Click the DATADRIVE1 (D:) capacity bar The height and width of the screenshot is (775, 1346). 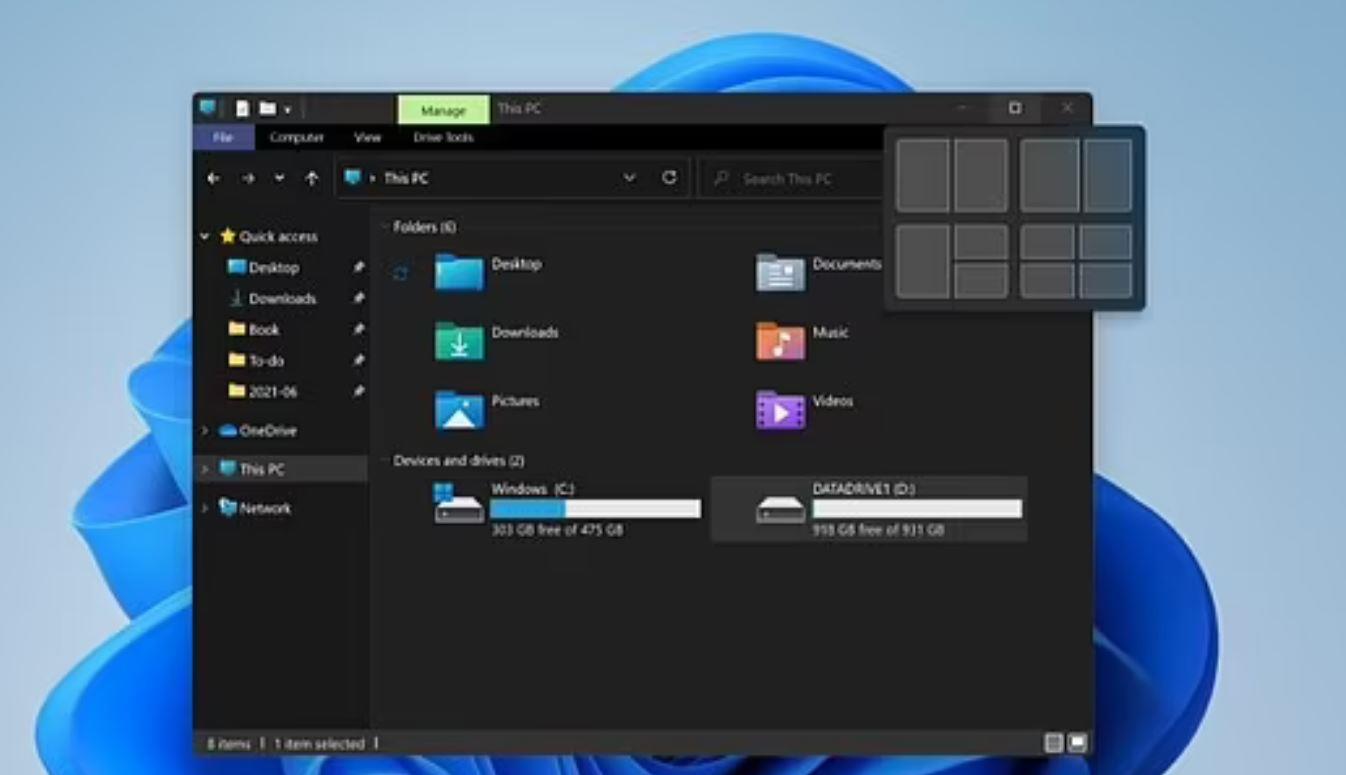point(917,509)
